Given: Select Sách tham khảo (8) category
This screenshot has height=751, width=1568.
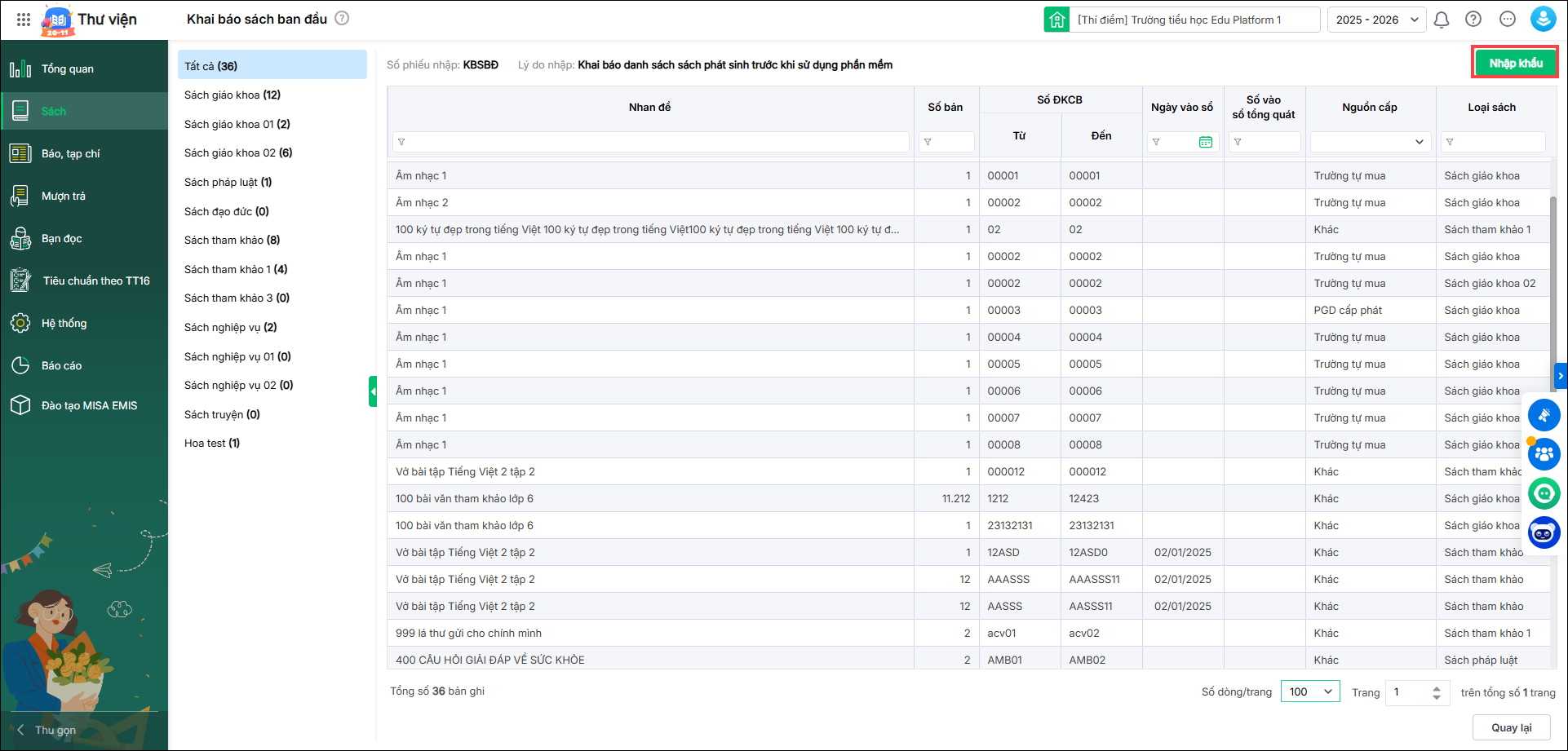Looking at the screenshot, I should (x=232, y=240).
